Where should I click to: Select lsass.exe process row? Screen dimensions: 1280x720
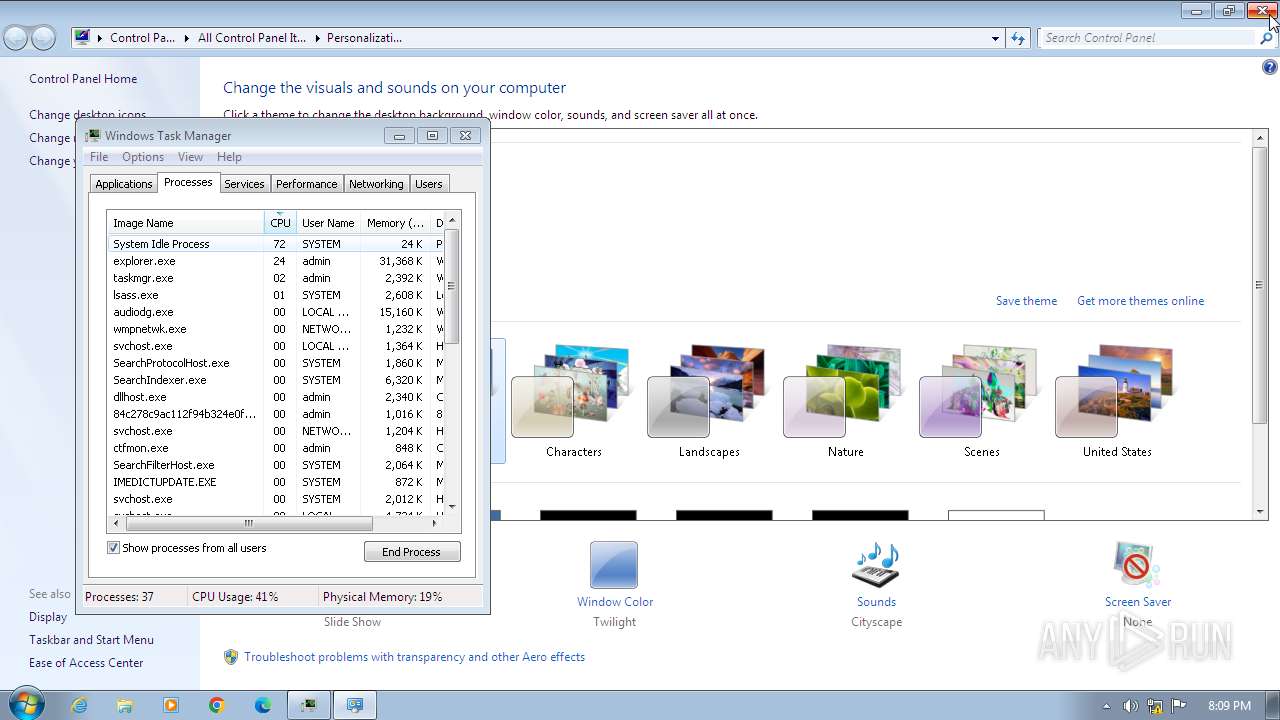click(x=275, y=295)
